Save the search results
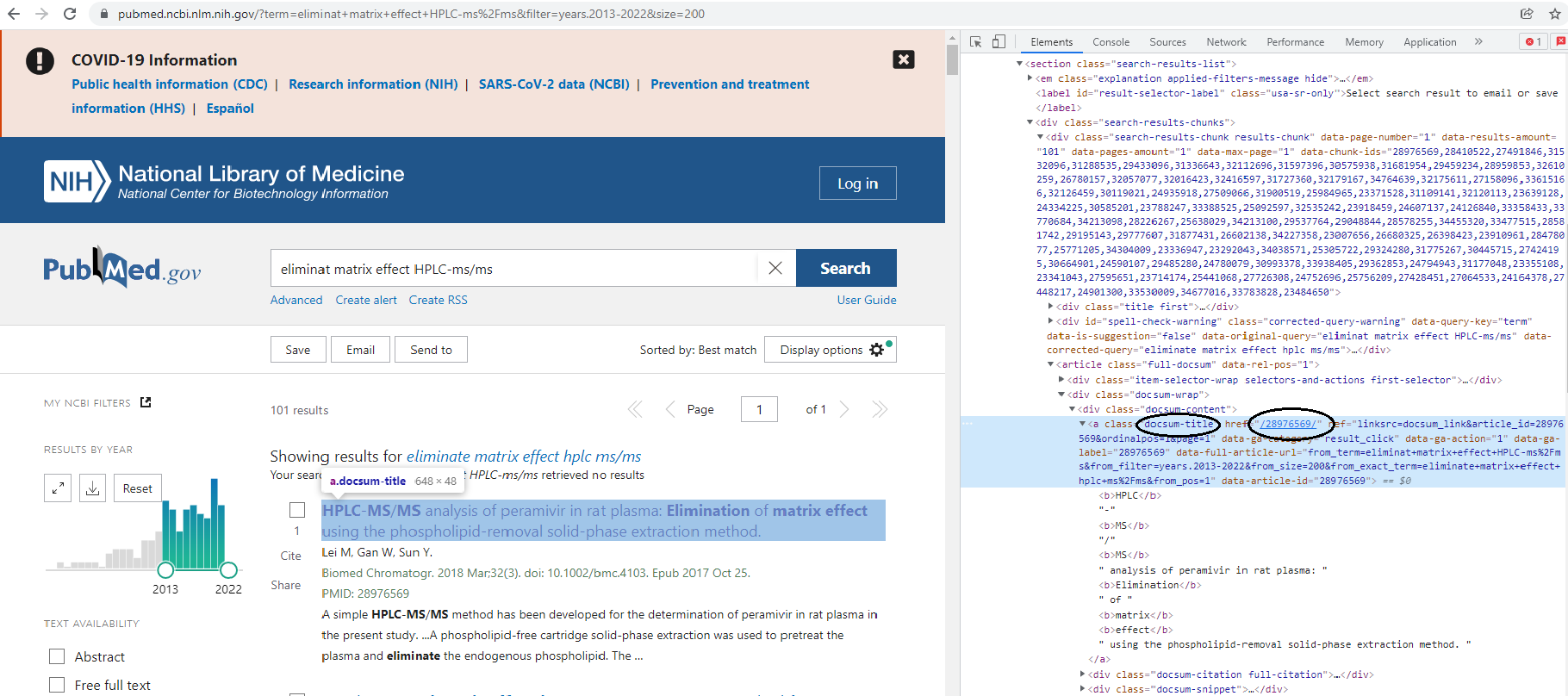This screenshot has height=696, width=1568. (x=298, y=350)
